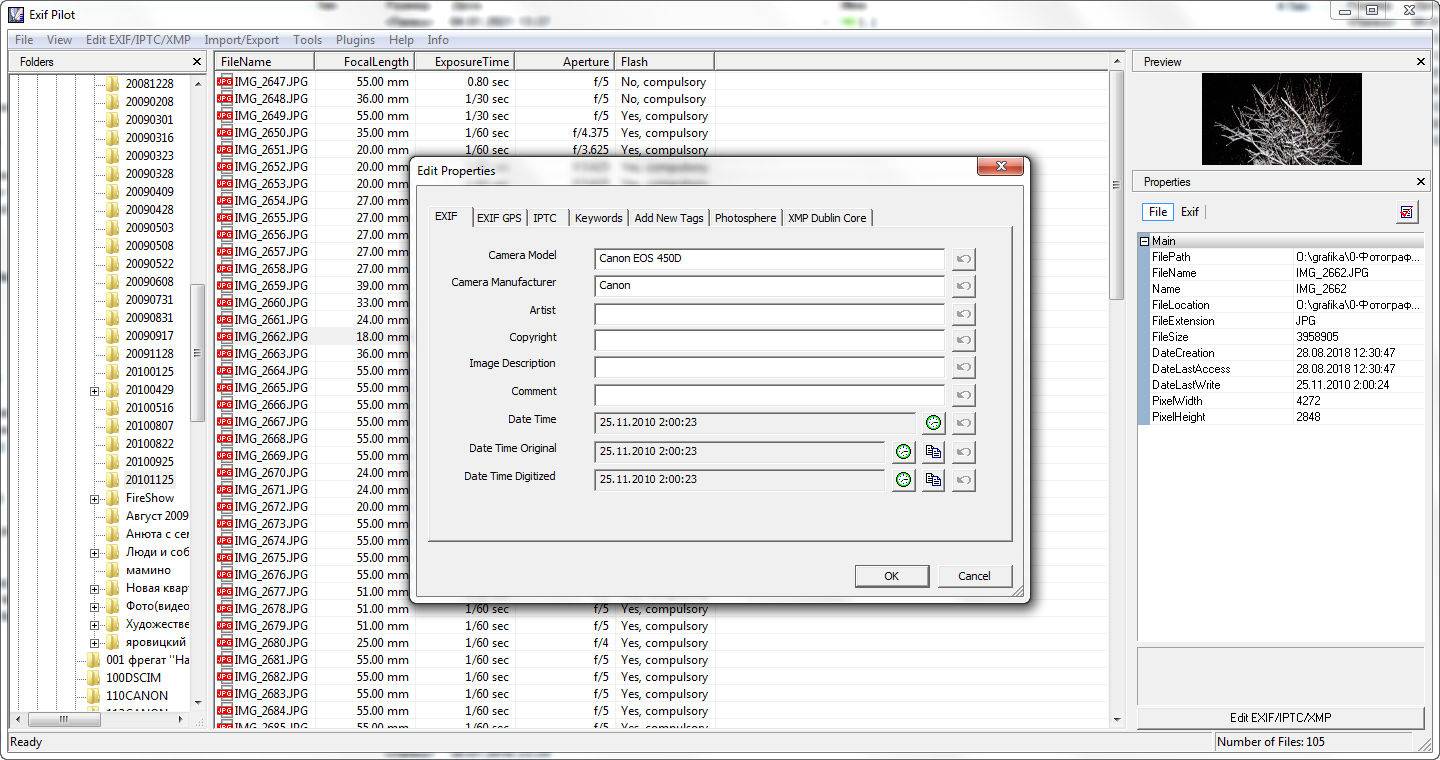1440x760 pixels.
Task: Click the Exif Pilot app icon in title bar
Action: [16, 14]
